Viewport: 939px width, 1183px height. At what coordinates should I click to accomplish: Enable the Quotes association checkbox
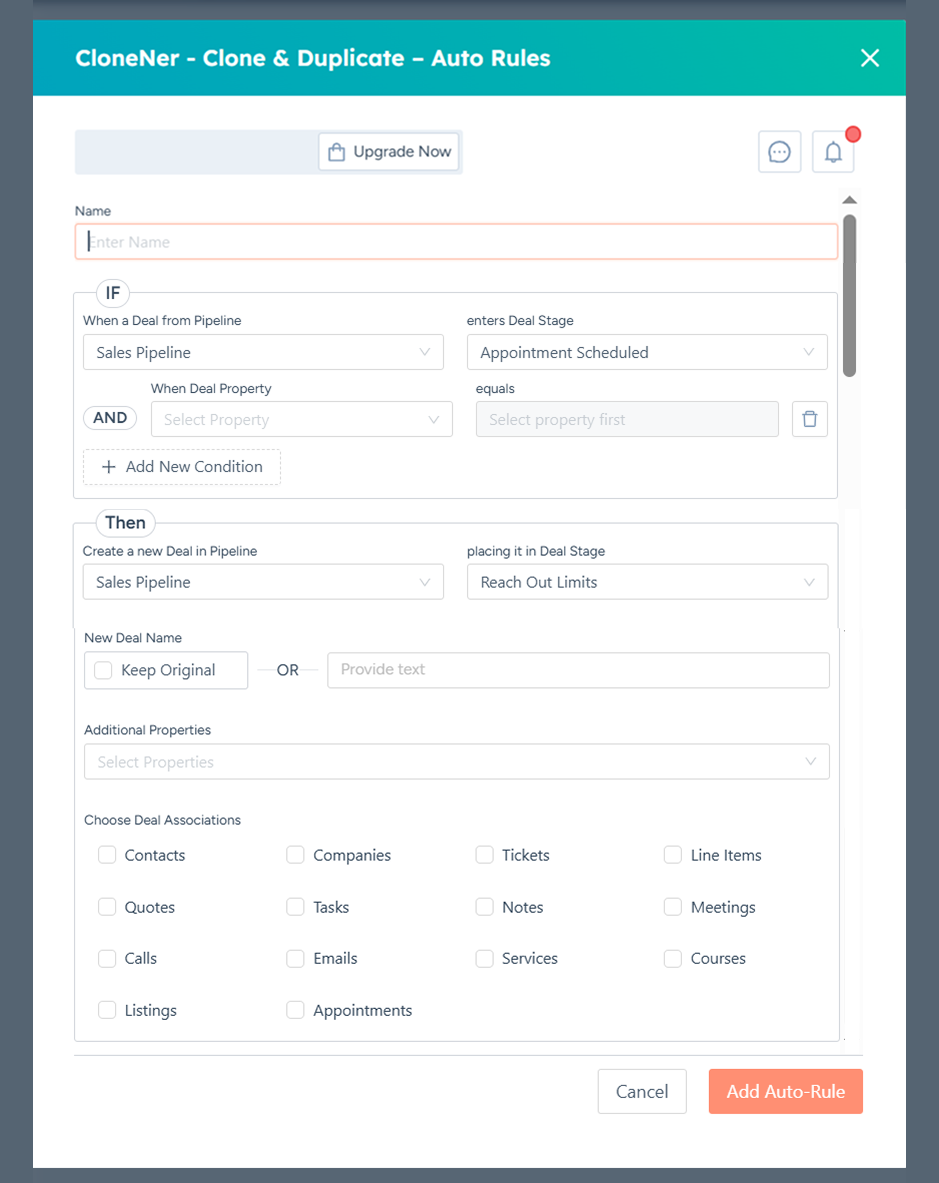coord(107,907)
